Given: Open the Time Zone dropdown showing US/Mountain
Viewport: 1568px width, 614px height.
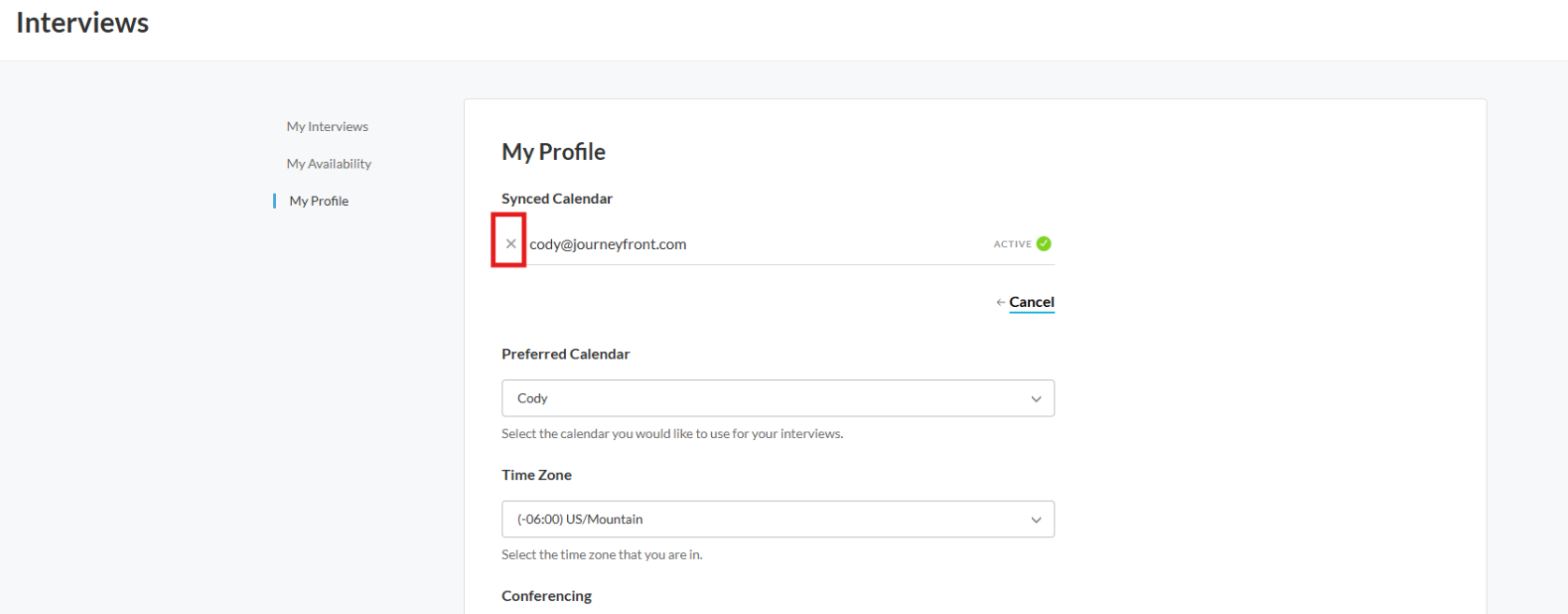Looking at the screenshot, I should pos(777,519).
